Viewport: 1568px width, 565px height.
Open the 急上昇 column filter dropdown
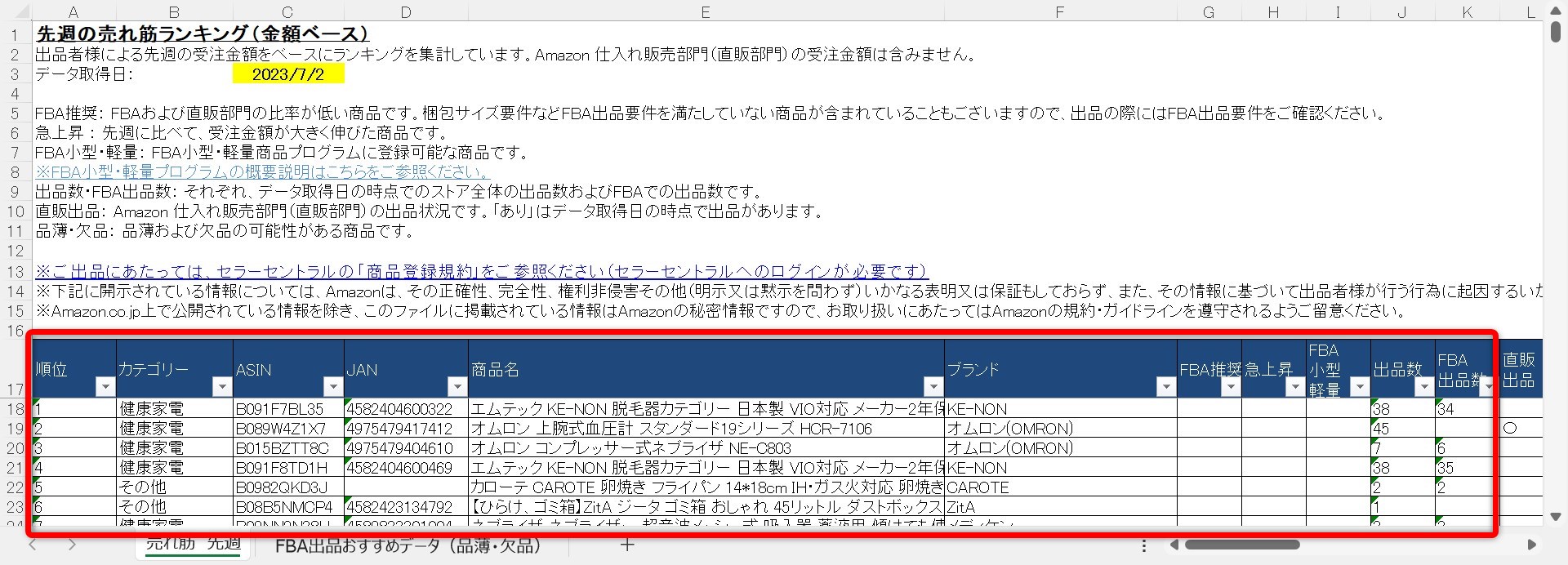coord(1294,387)
